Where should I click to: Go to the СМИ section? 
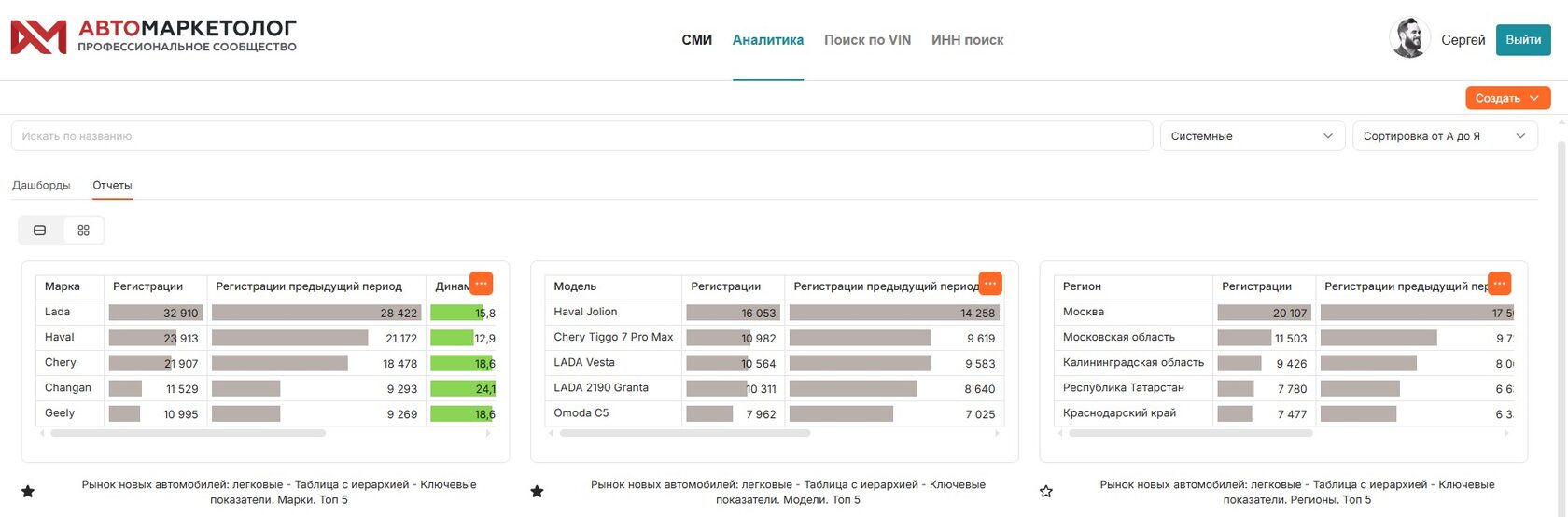point(696,40)
